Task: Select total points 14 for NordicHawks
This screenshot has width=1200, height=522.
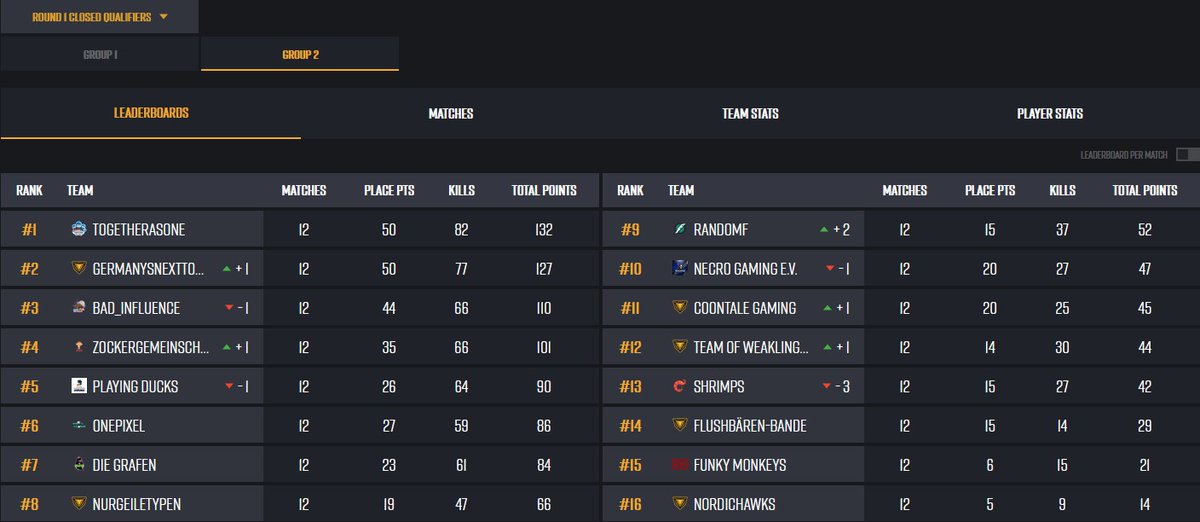Action: pyautogui.click(x=1144, y=504)
